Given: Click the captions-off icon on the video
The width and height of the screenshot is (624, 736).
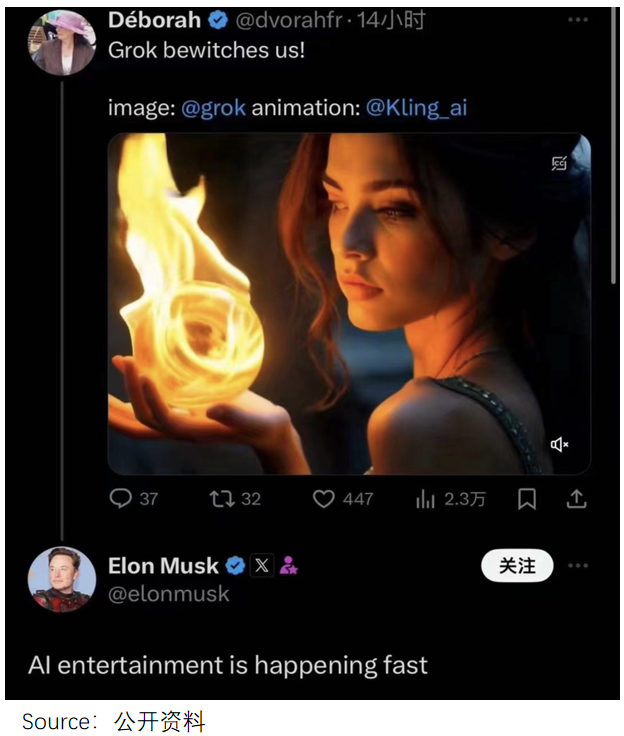Looking at the screenshot, I should 560,163.
